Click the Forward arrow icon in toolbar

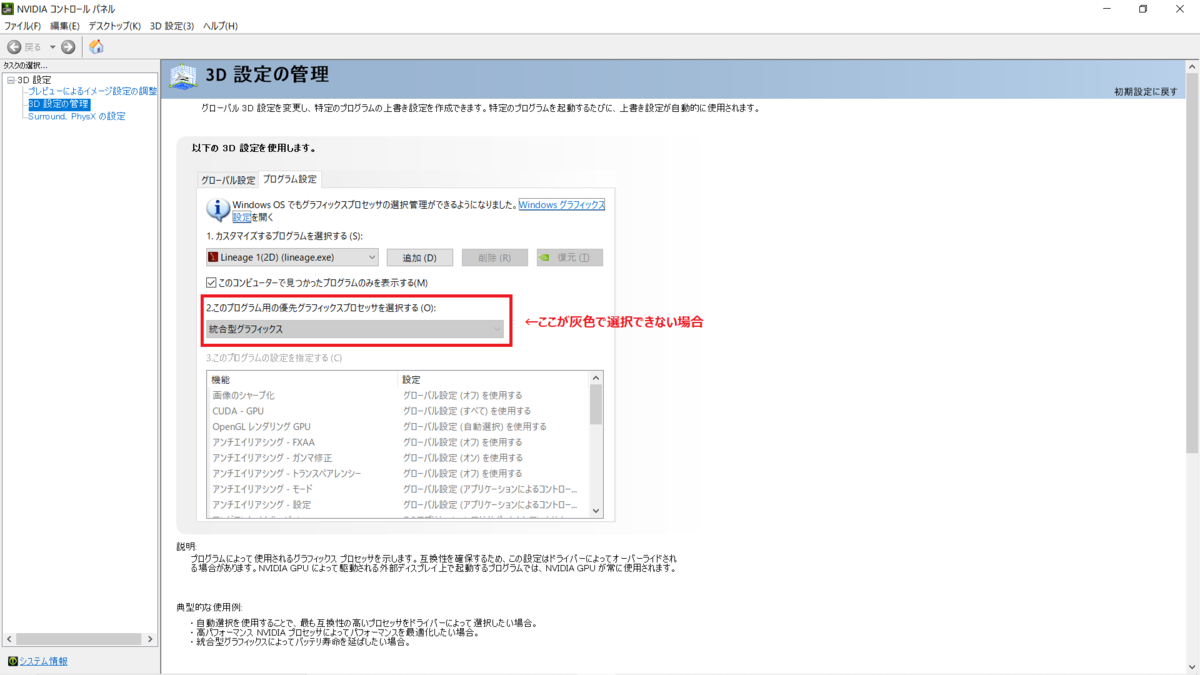point(68,47)
